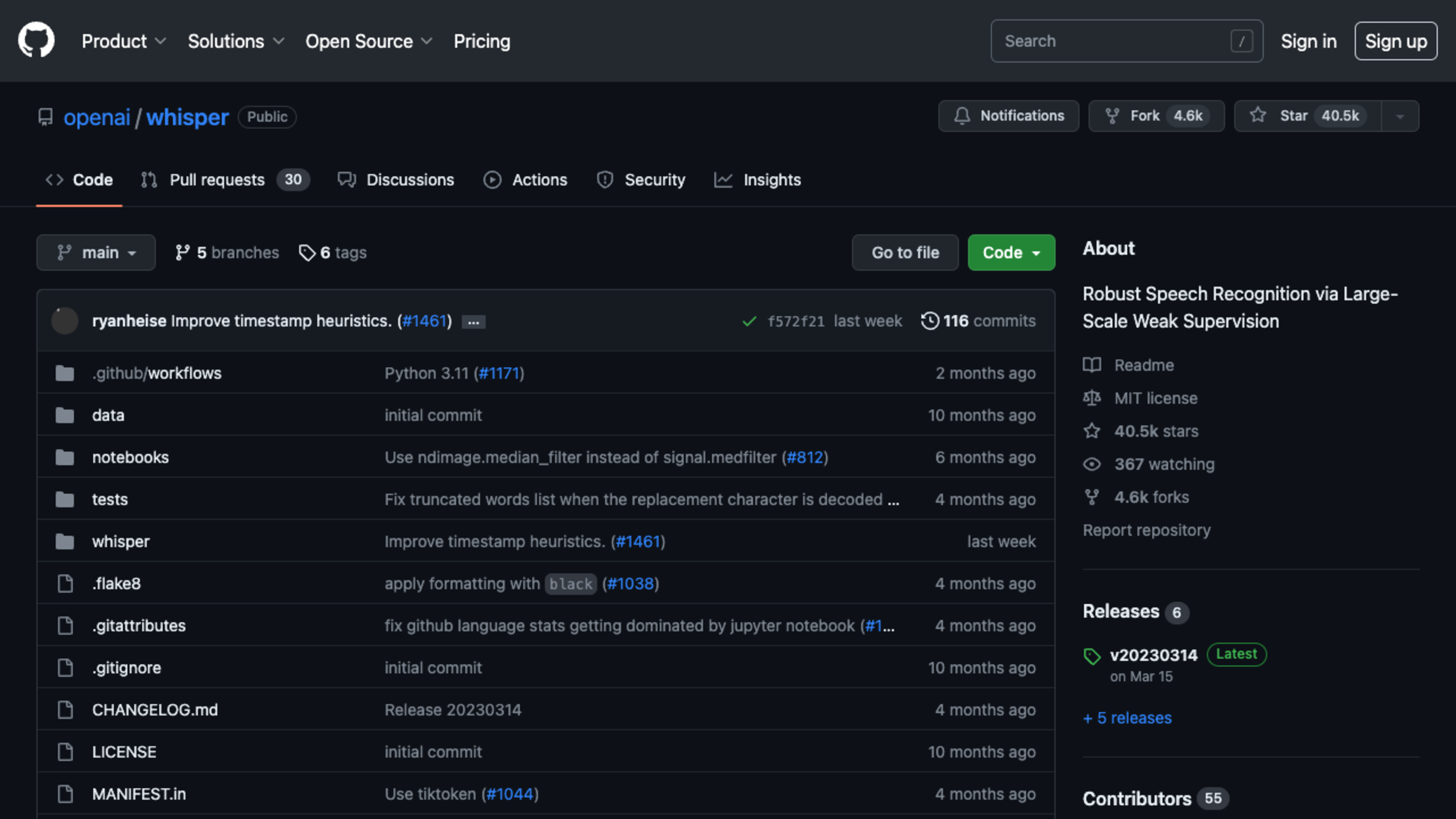This screenshot has width=1456, height=819.
Task: Click the history clock icon by 116 commits
Action: (x=930, y=320)
